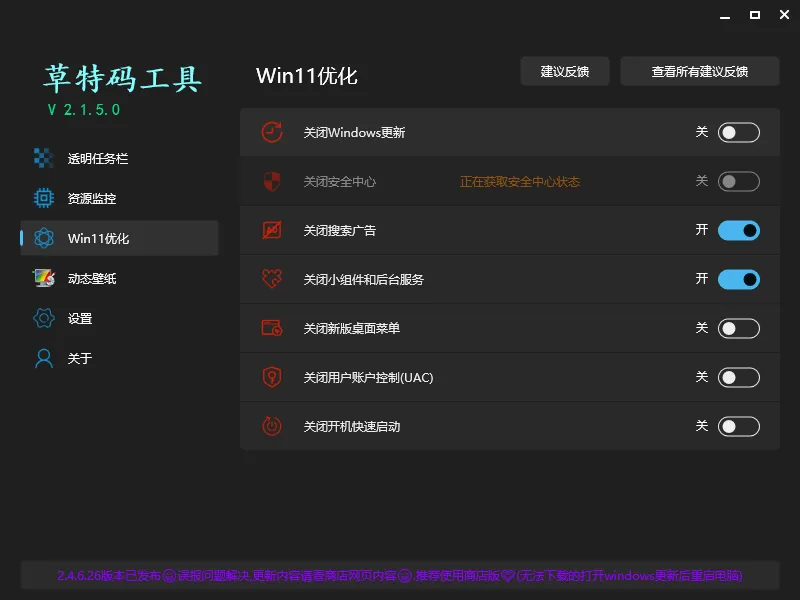Open the 资源监控 sidebar page
Viewport: 800px width, 600px height.
(x=119, y=198)
